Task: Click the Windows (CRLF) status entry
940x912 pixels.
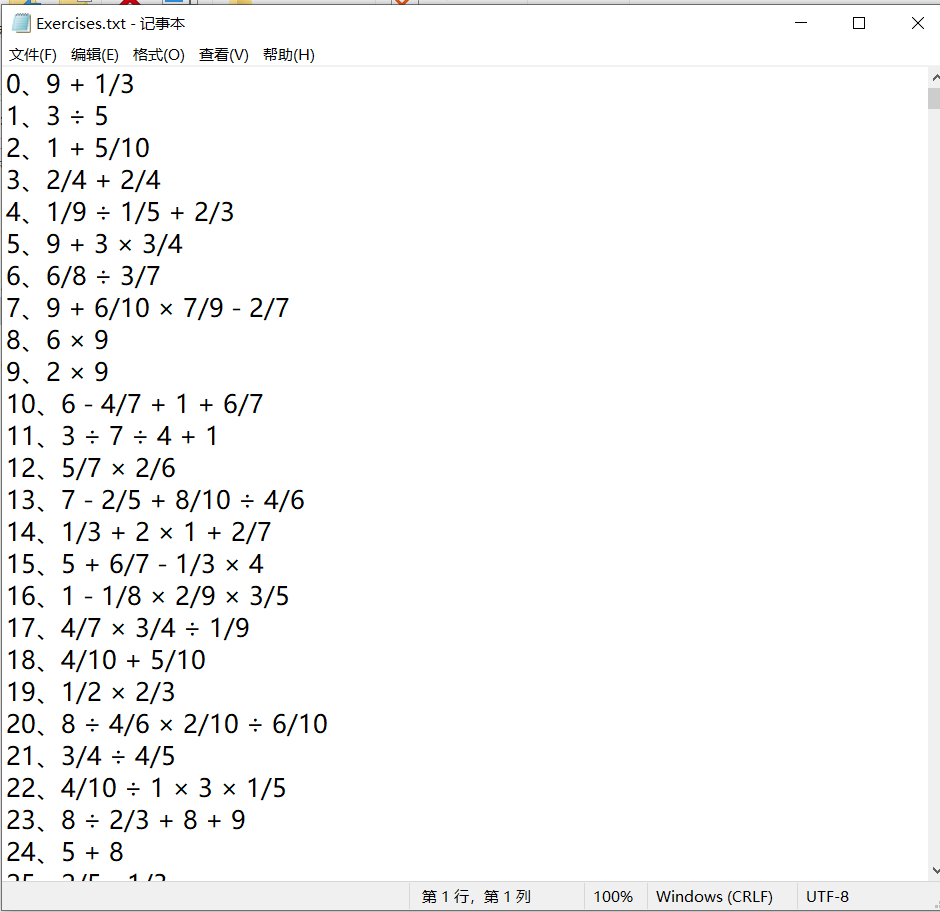Action: [715, 896]
